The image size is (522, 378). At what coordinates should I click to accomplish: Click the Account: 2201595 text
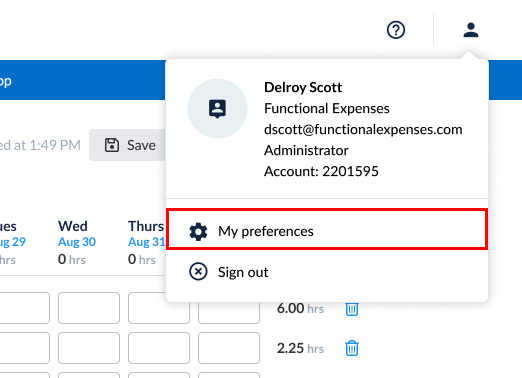tap(321, 171)
